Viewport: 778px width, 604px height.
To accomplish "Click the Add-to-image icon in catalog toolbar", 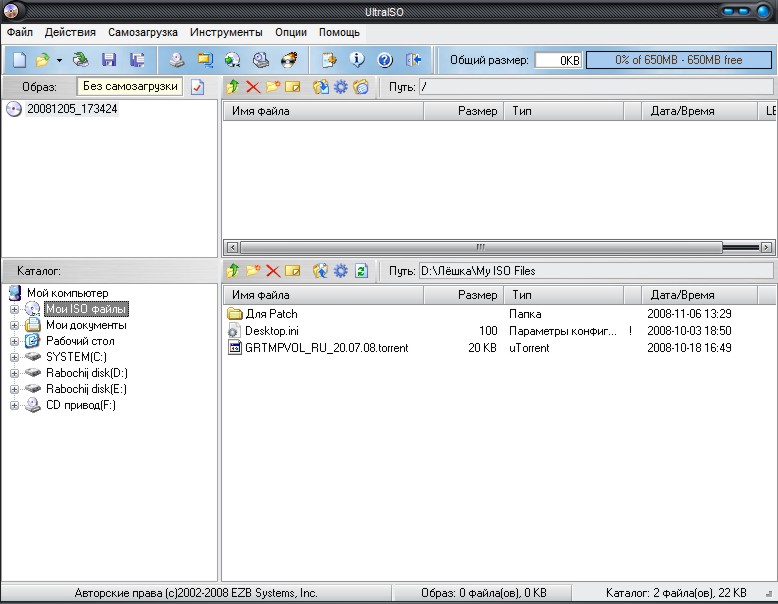I will click(321, 271).
